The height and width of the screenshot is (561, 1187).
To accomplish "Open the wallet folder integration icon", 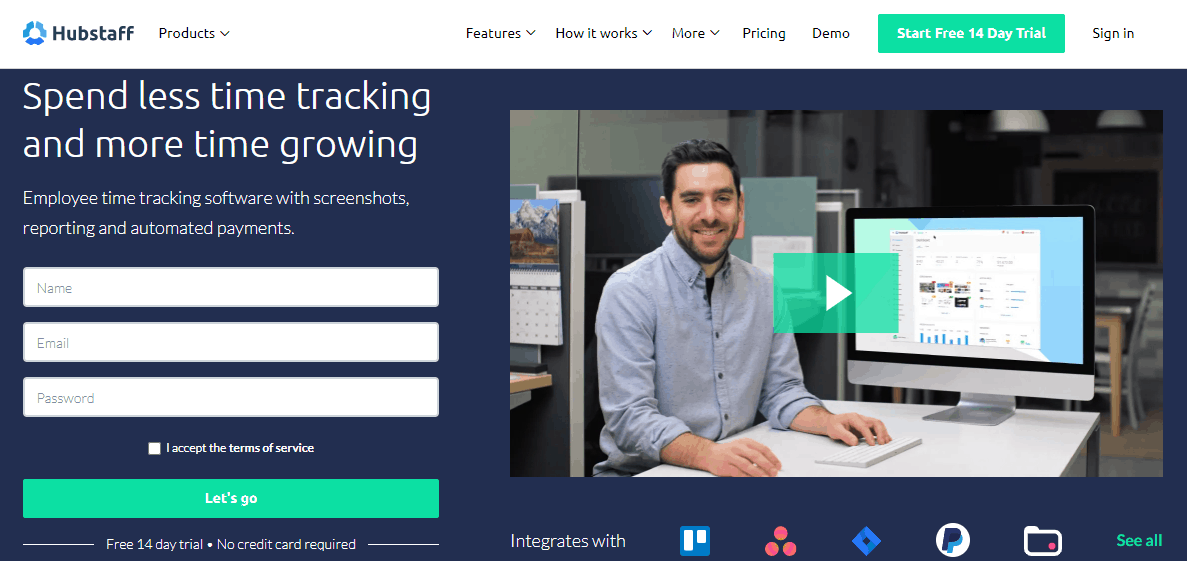I will pyautogui.click(x=1042, y=541).
